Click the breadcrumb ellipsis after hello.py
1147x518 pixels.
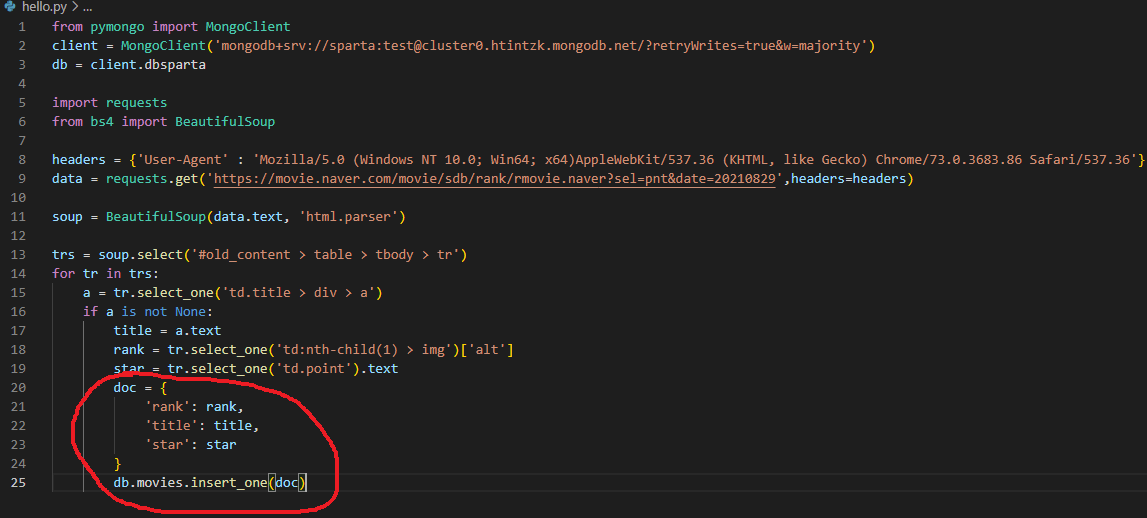[x=87, y=9]
